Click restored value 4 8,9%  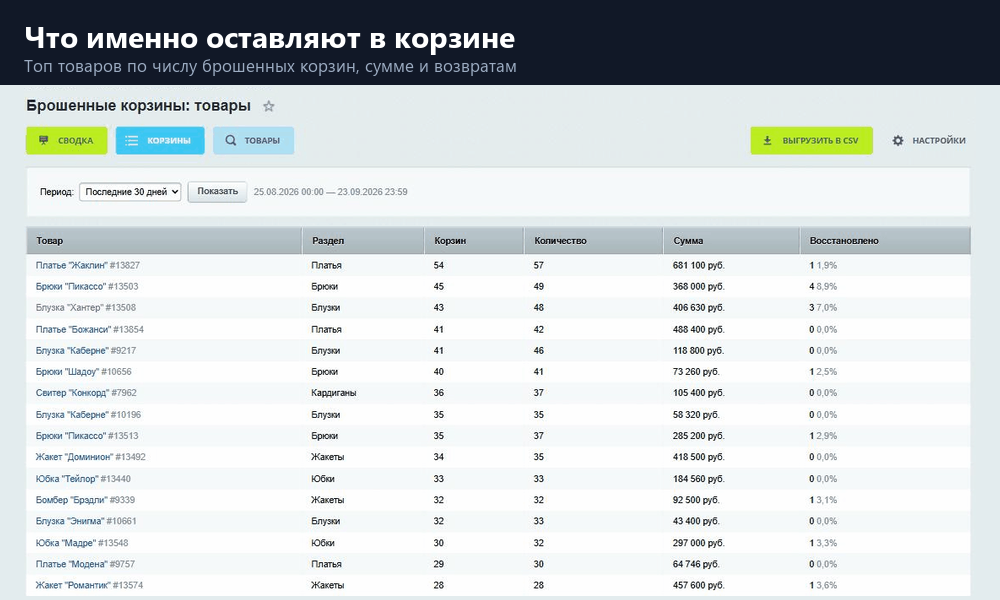[x=823, y=286]
